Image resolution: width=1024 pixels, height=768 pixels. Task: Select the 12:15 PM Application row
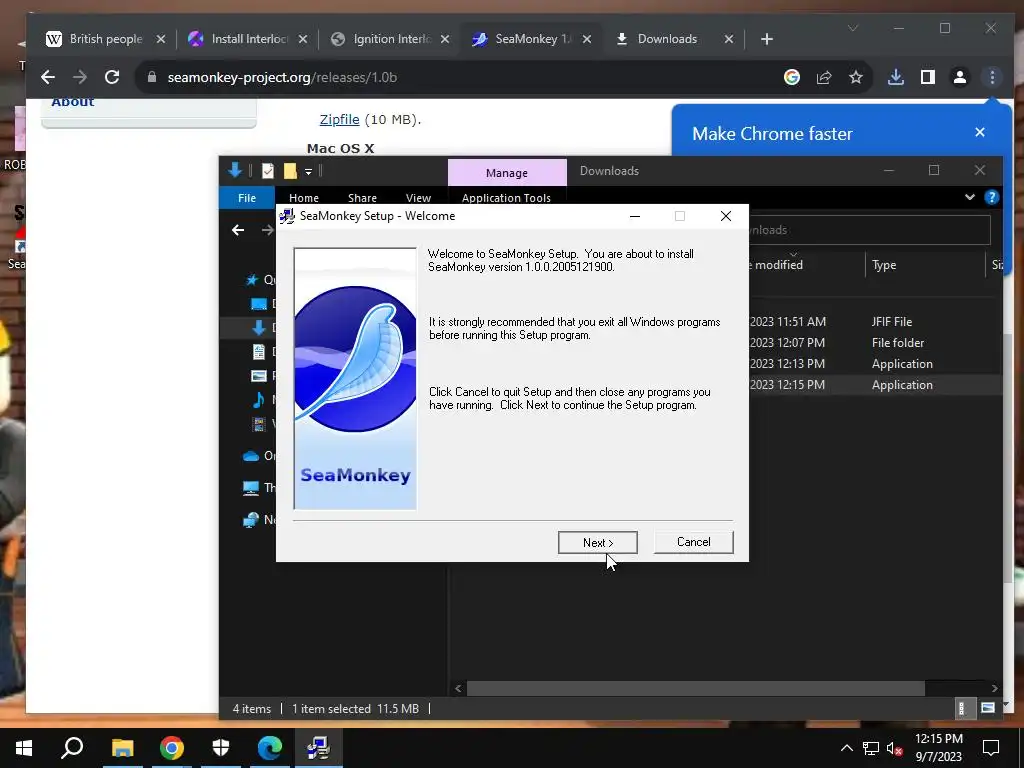coord(875,385)
